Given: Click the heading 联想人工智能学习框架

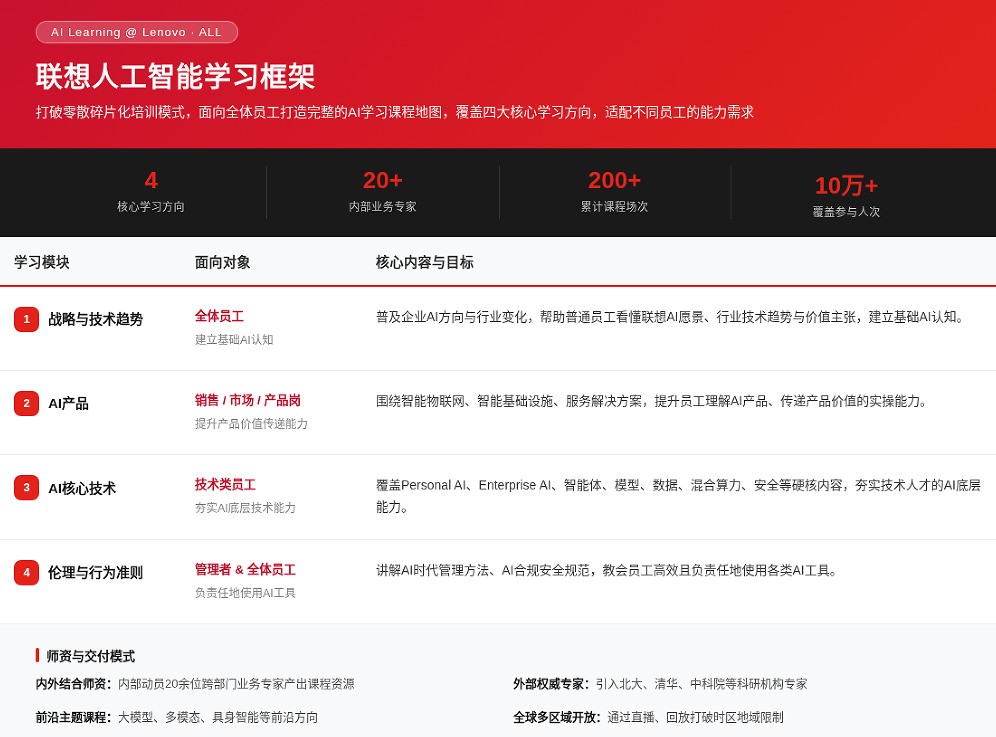Looking at the screenshot, I should 175,77.
